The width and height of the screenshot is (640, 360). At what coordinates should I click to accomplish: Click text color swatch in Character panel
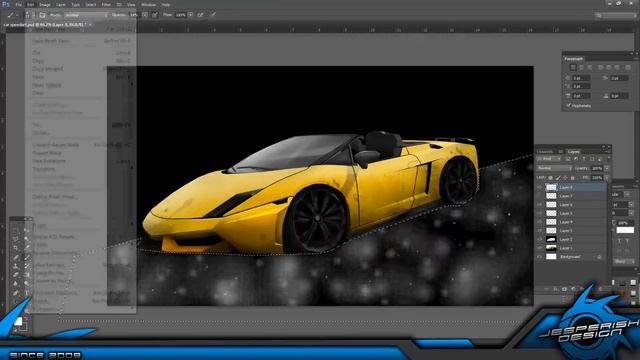tap(625, 231)
